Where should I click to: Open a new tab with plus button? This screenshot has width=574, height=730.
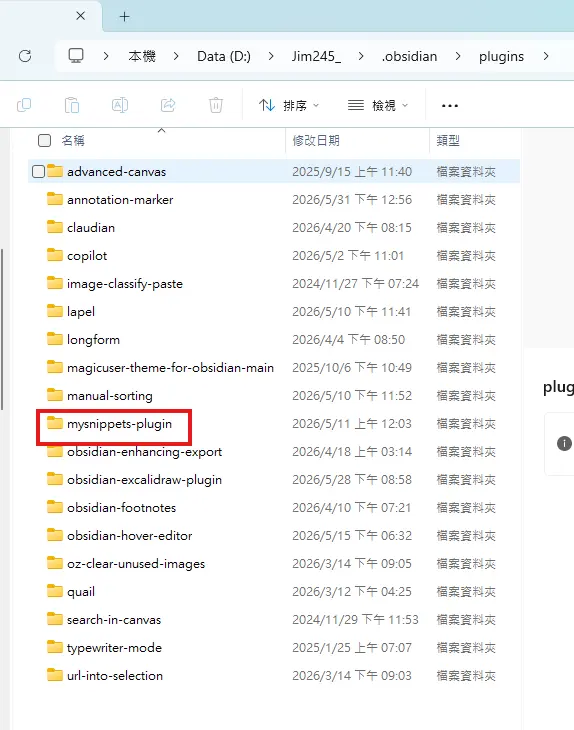tap(124, 17)
